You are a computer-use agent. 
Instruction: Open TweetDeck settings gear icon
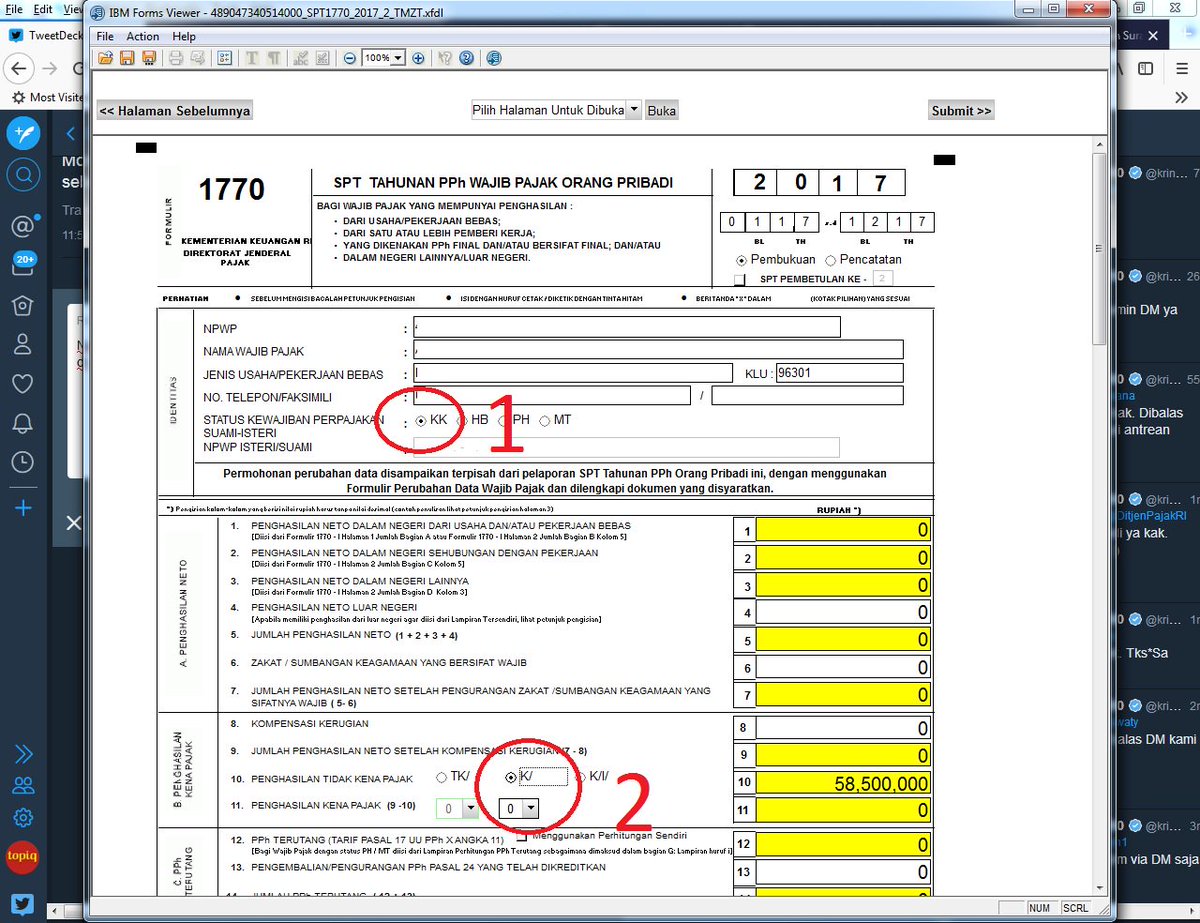[x=23, y=818]
